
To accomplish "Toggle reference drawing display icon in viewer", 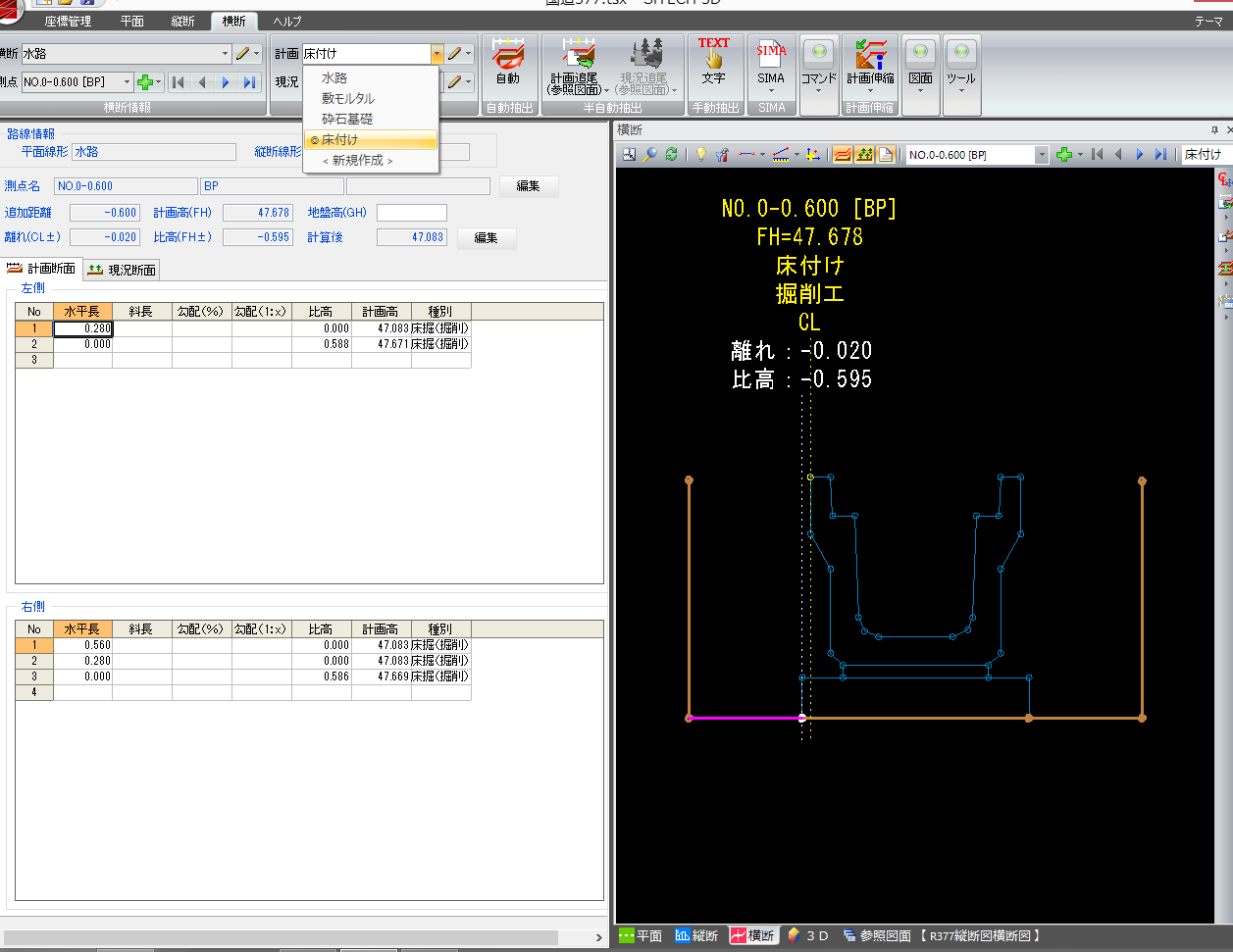I will point(886,155).
